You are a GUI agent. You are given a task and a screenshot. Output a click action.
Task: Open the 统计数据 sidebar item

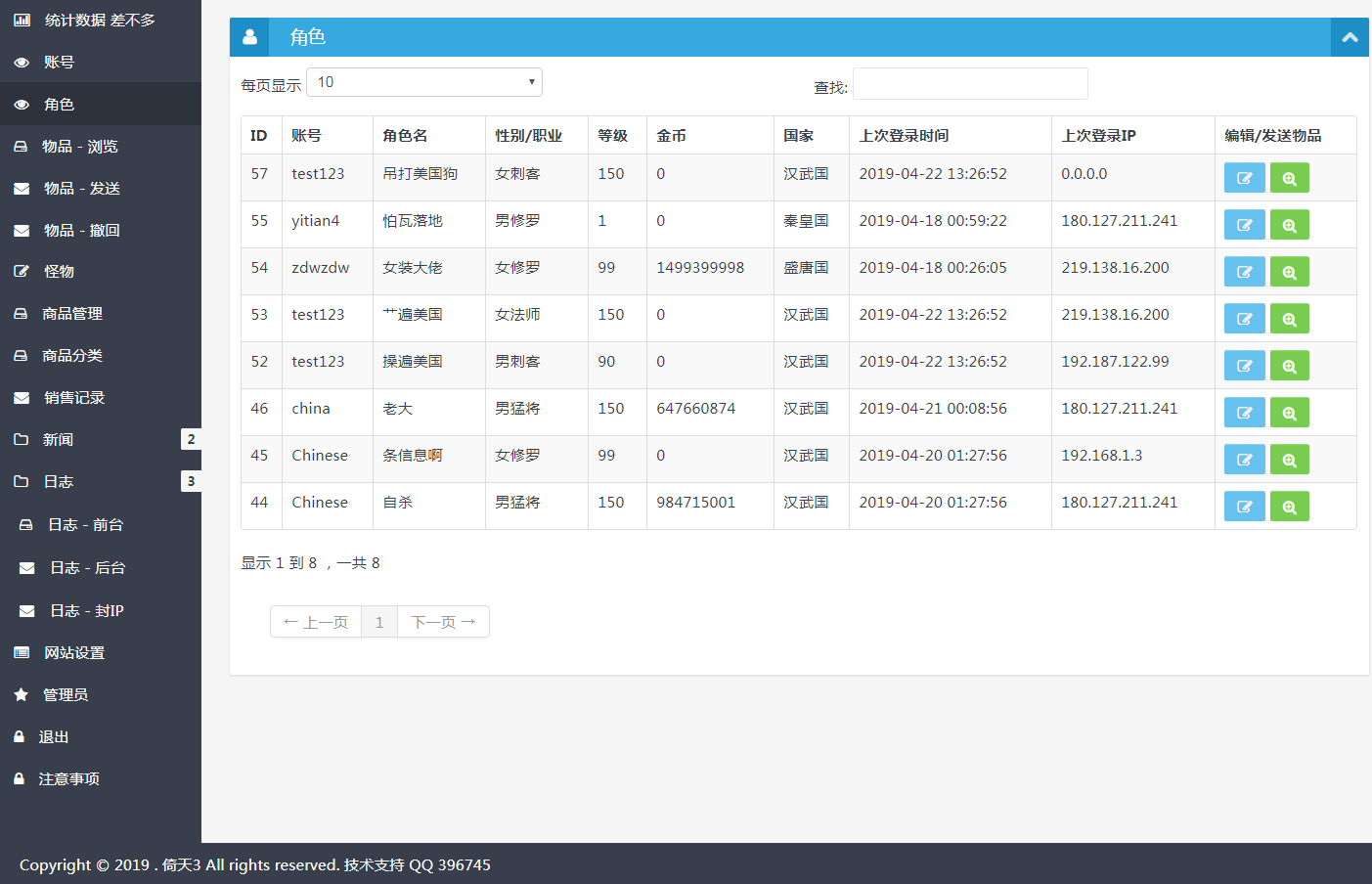100,21
